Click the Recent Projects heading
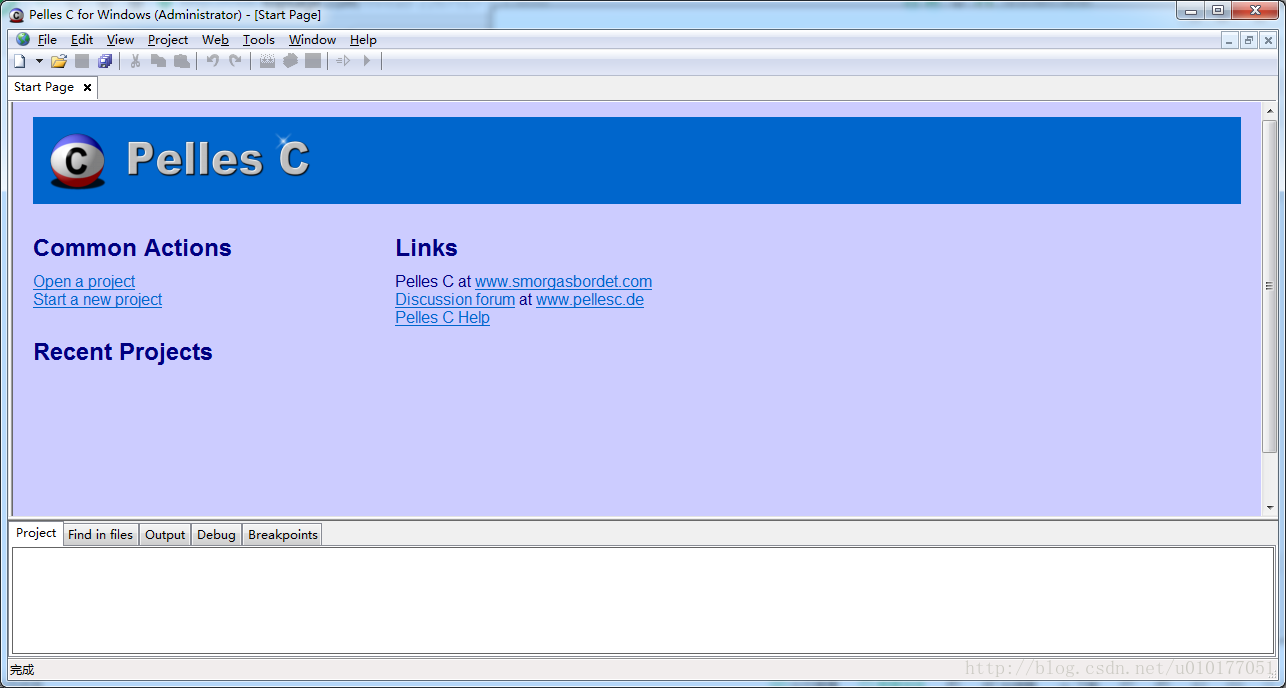 tap(123, 352)
